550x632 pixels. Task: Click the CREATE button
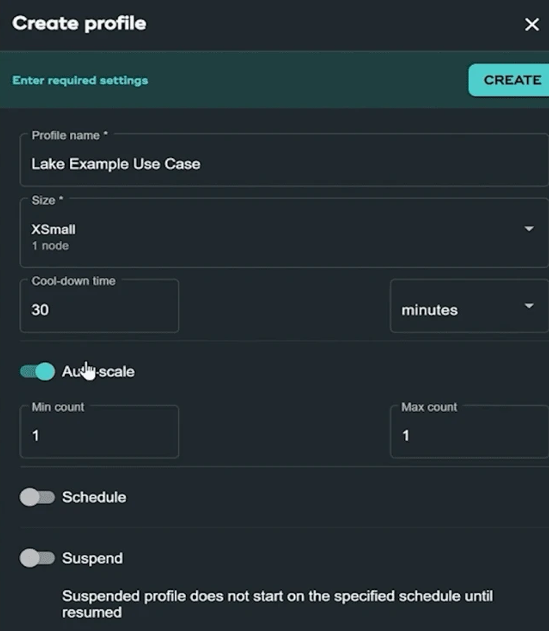pos(509,80)
